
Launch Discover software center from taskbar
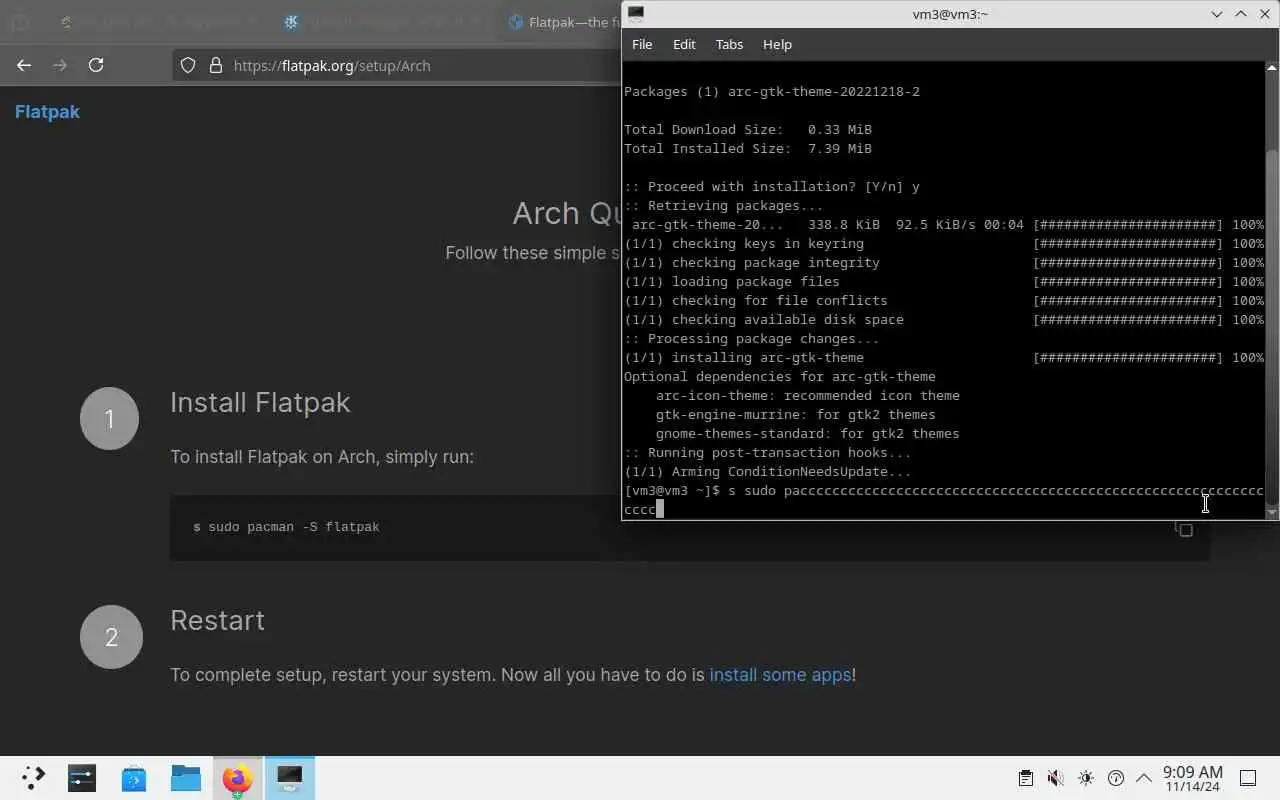[134, 778]
